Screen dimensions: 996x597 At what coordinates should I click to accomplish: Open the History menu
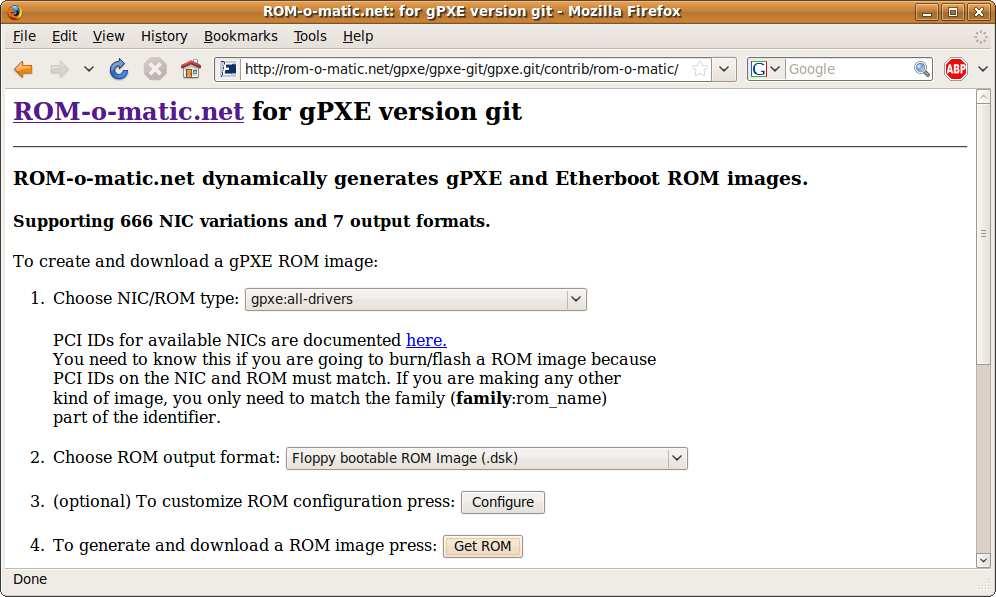coord(164,36)
